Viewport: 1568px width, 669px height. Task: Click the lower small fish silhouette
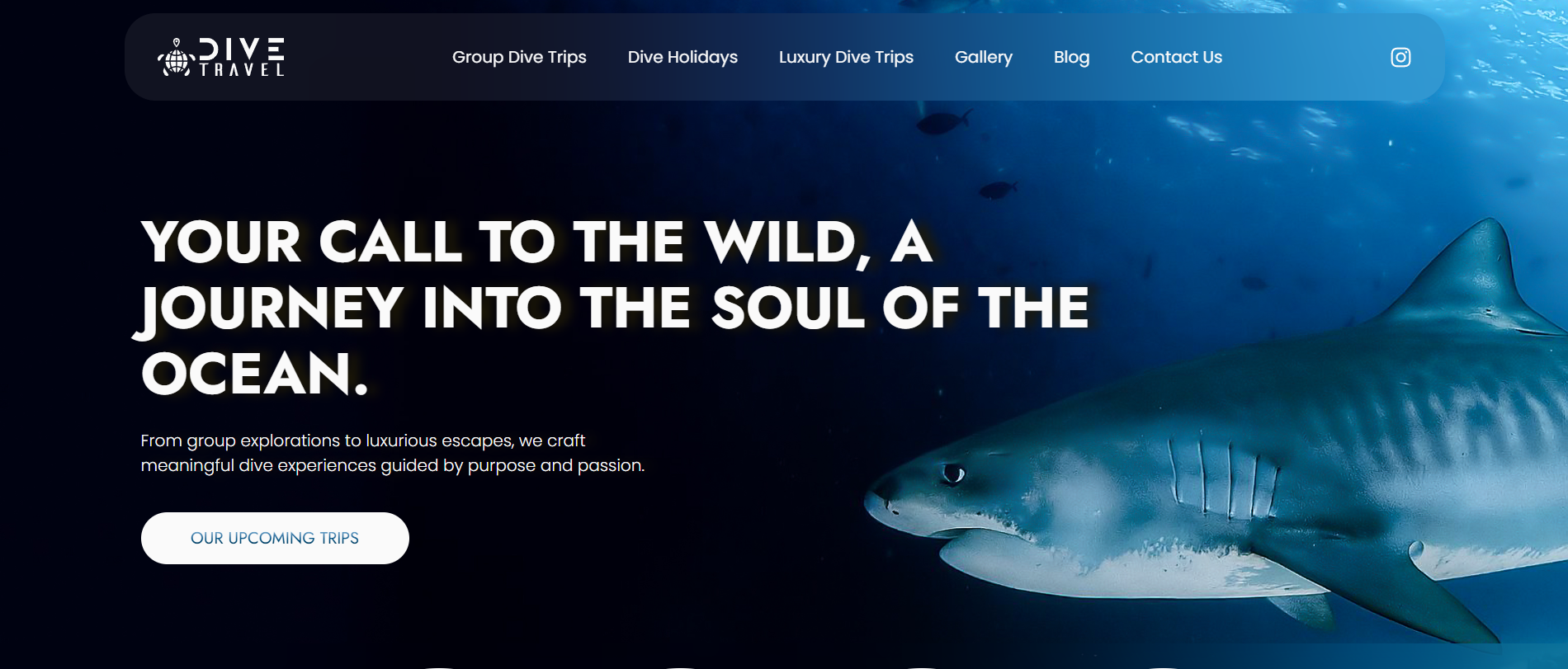tap(999, 190)
